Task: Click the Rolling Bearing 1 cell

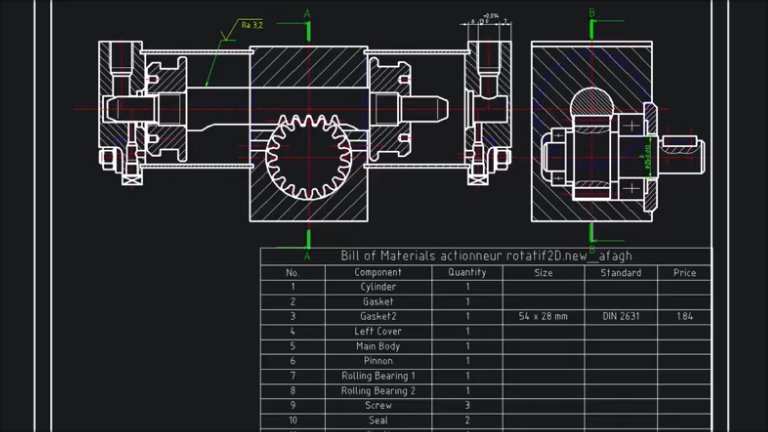Action: click(378, 376)
